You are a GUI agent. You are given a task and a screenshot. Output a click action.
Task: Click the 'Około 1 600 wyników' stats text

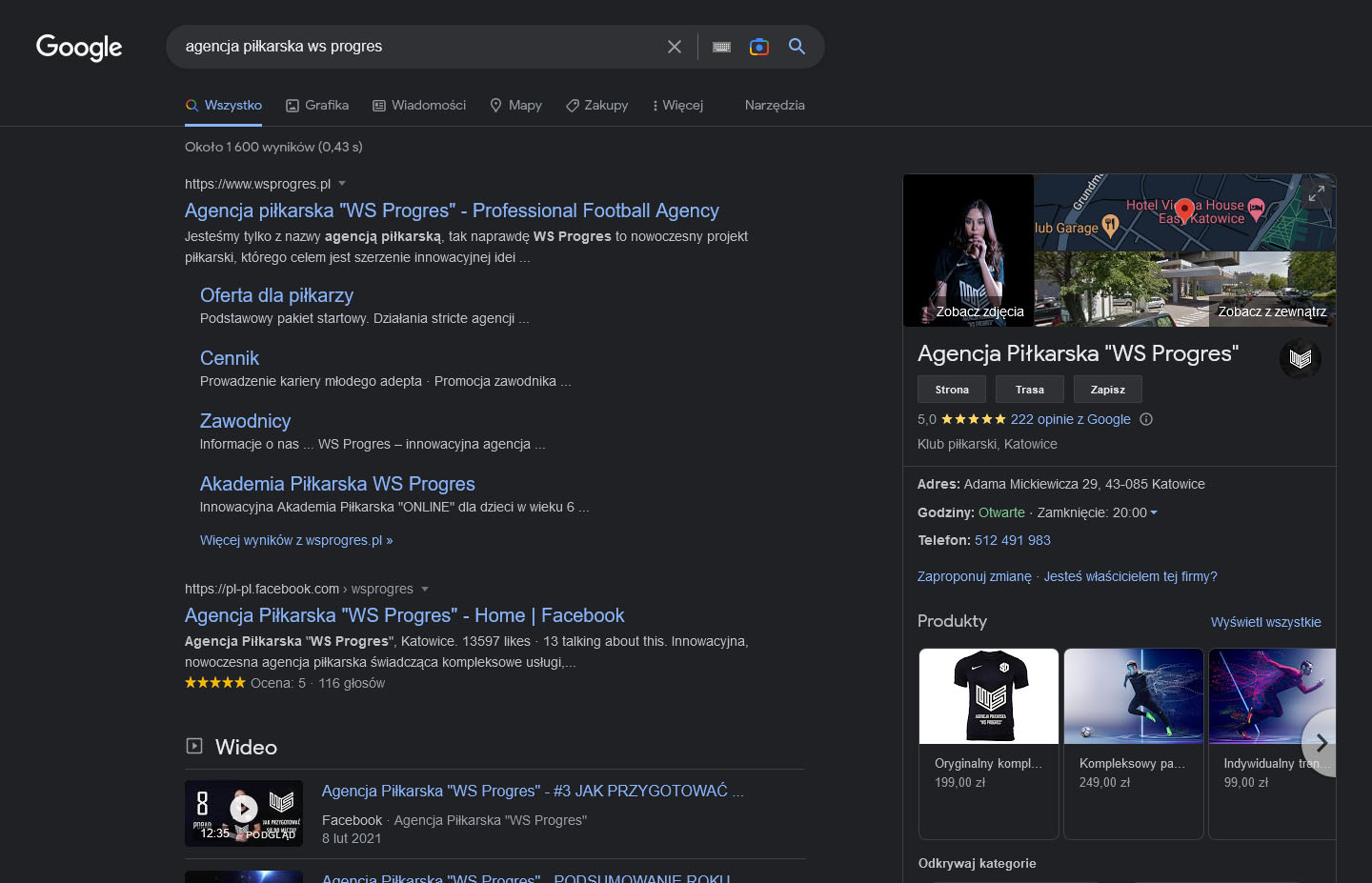tap(273, 147)
